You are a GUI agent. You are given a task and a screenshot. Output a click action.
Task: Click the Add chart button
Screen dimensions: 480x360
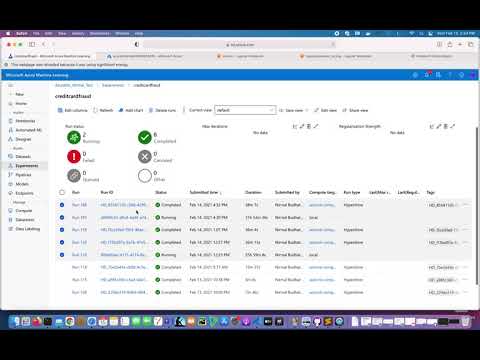click(131, 110)
